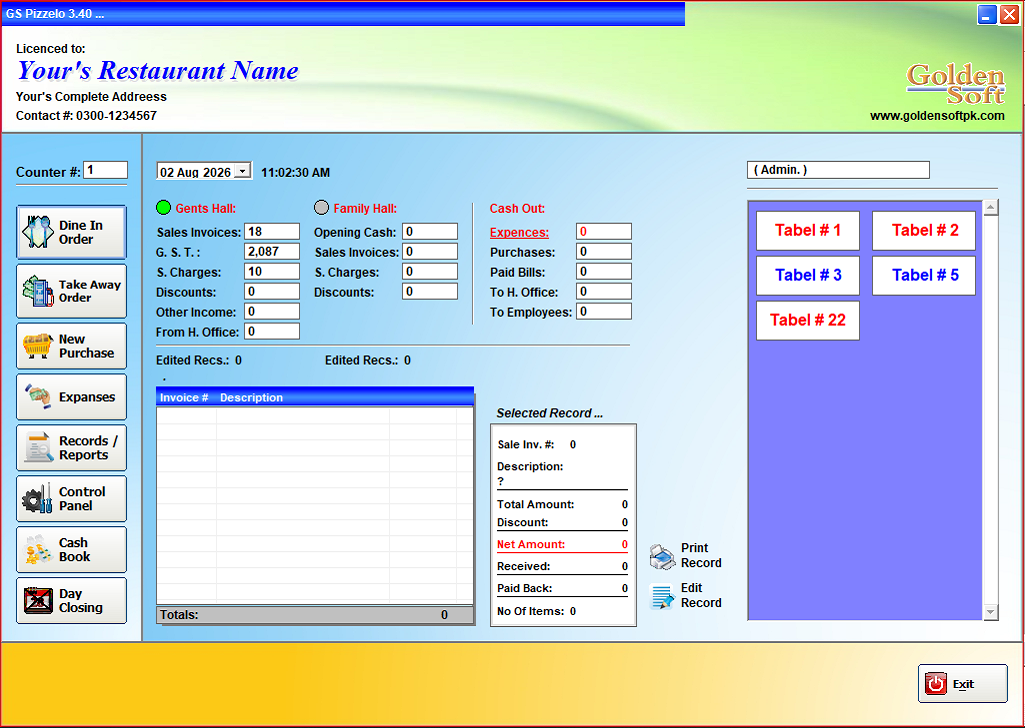Click the ( Admin. ) user field

[x=838, y=170]
